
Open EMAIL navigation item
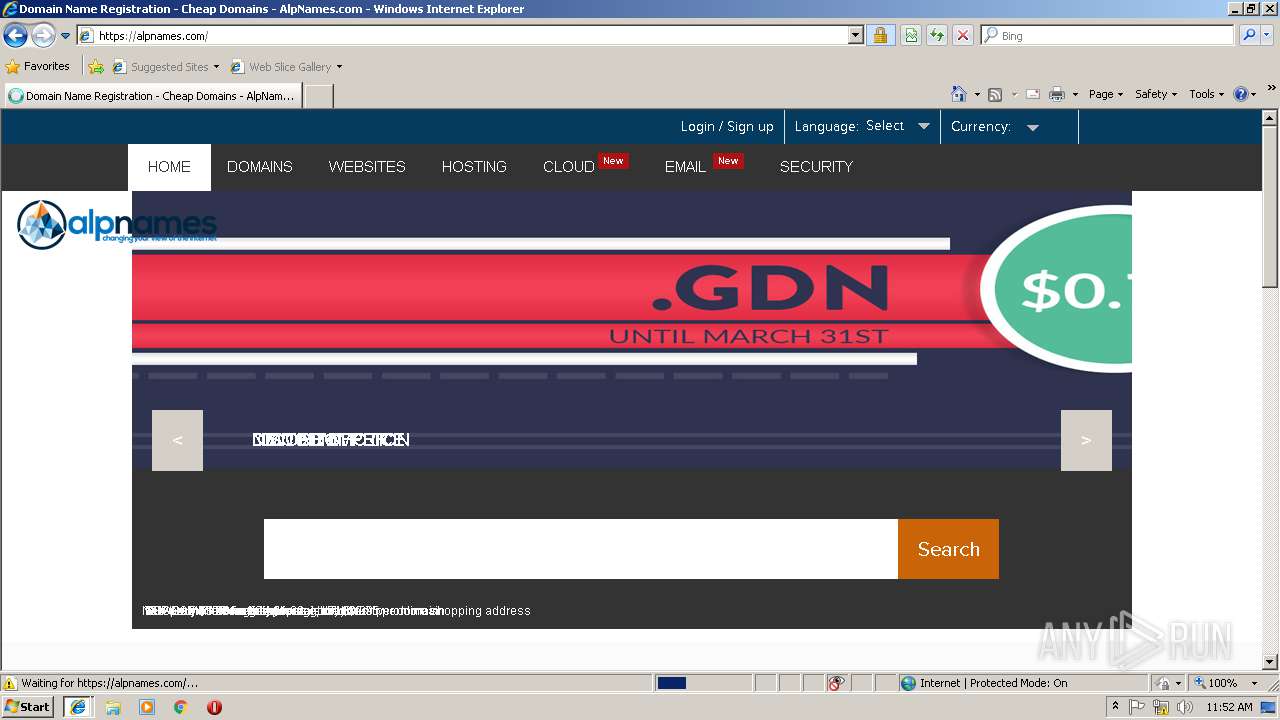(685, 167)
